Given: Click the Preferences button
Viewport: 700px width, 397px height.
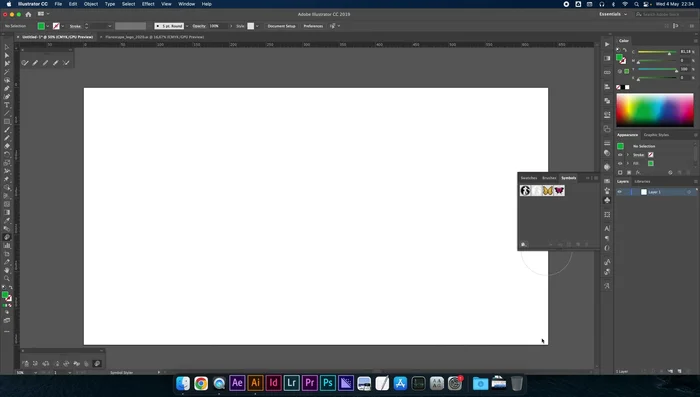Looking at the screenshot, I should pos(313,26).
